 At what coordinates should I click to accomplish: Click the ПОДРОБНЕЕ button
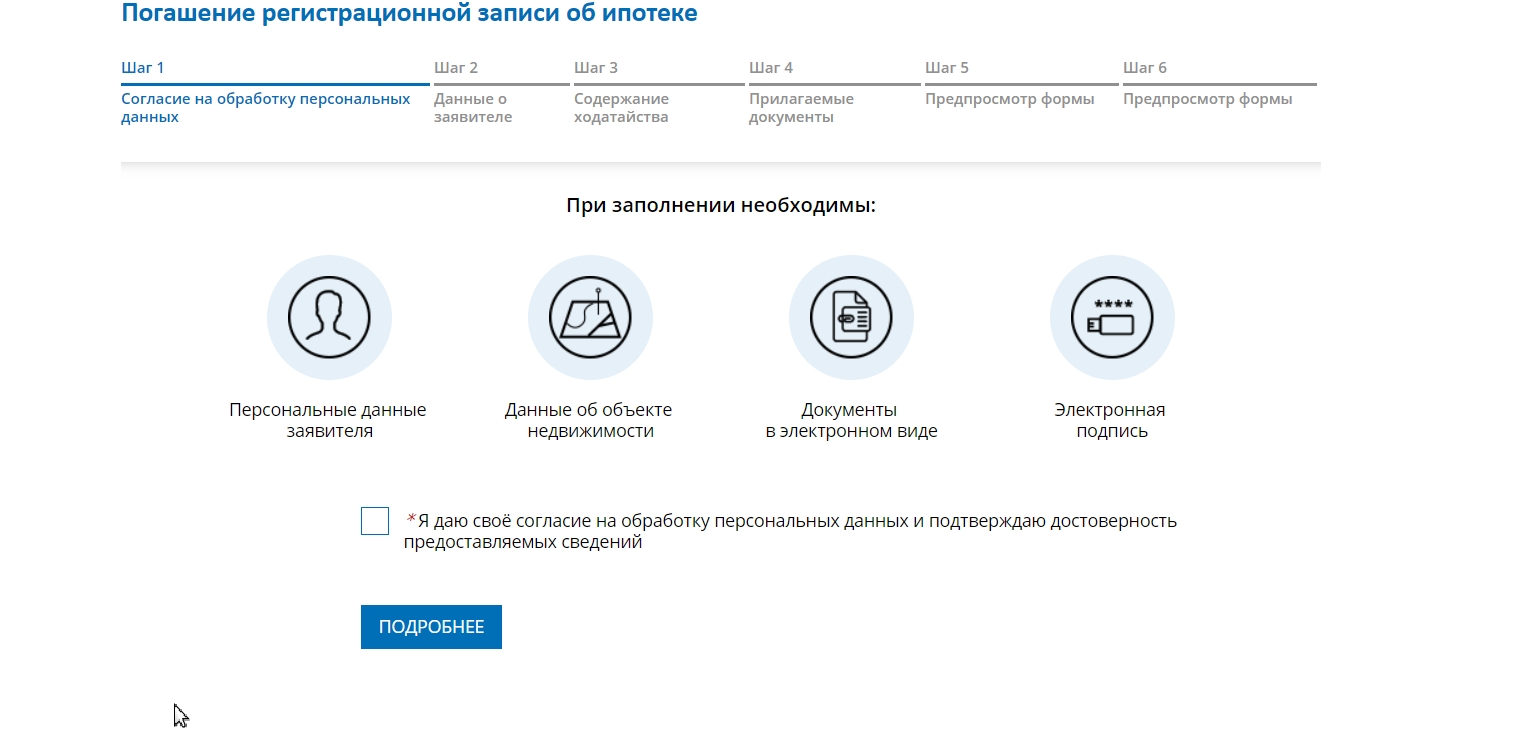431,627
